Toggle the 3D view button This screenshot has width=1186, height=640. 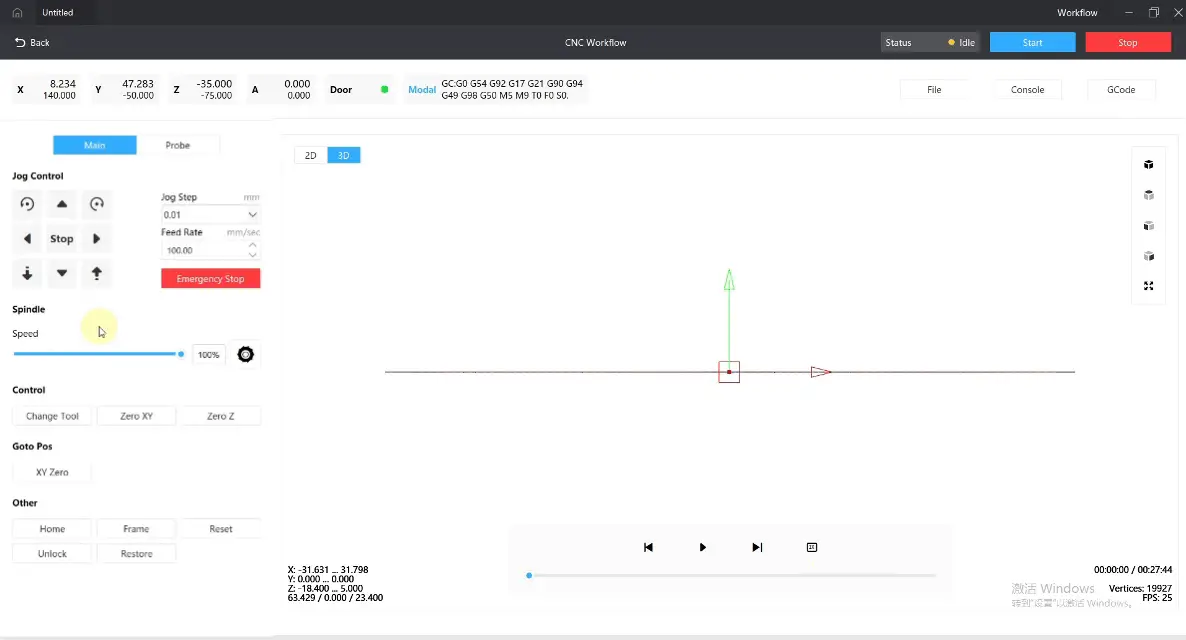(x=343, y=155)
